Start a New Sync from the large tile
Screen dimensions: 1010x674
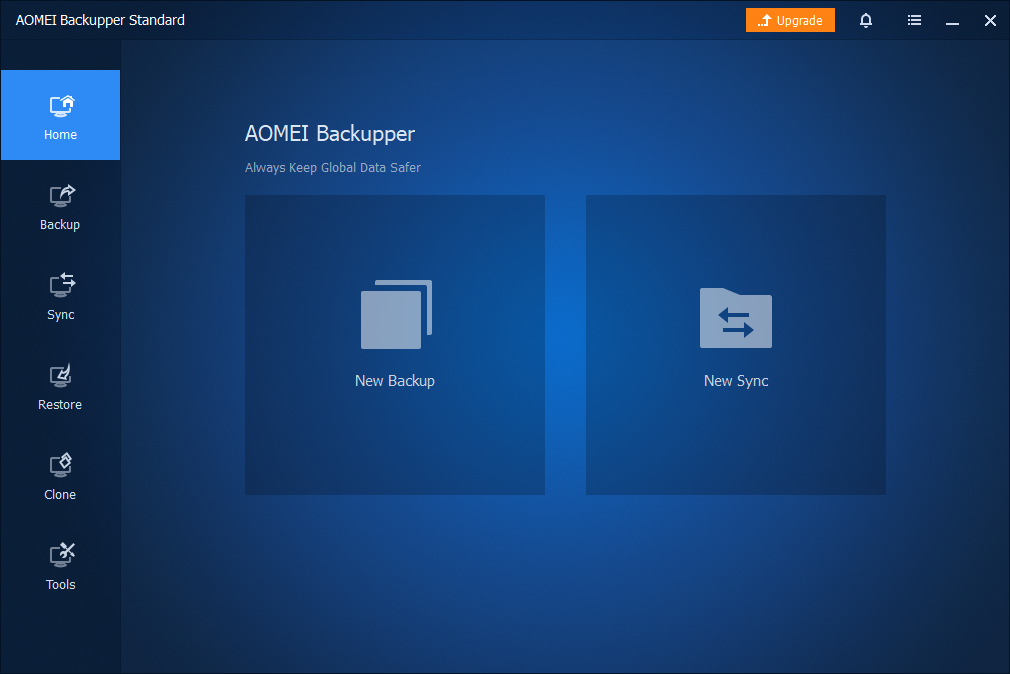point(736,345)
